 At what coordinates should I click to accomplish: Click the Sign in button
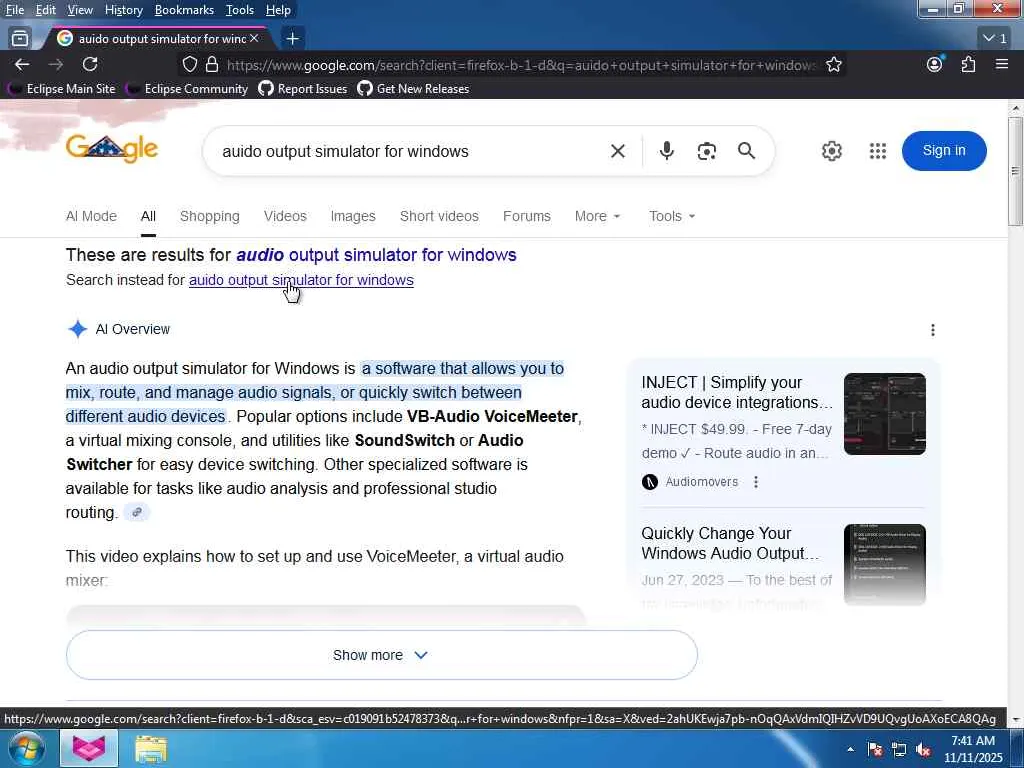tap(944, 150)
